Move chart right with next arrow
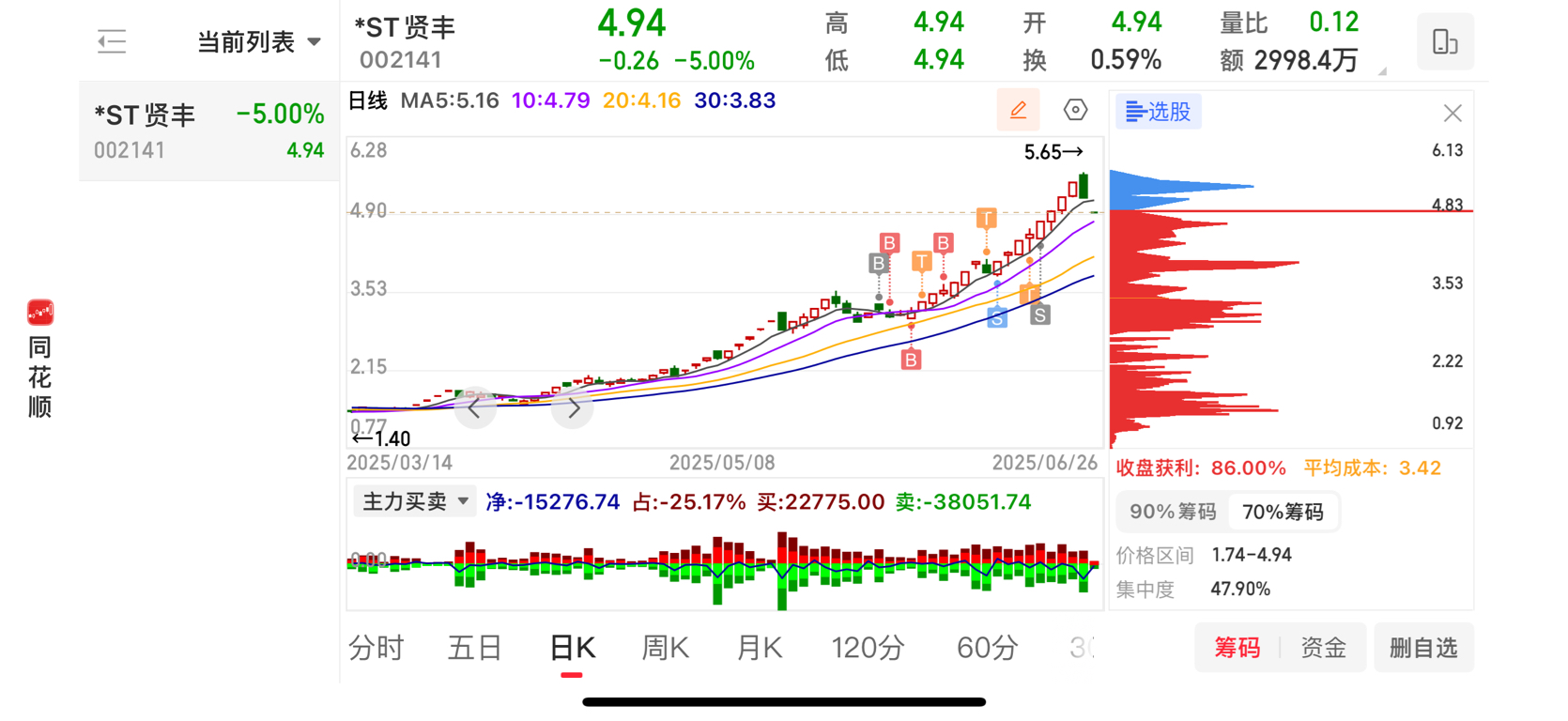 click(x=573, y=408)
